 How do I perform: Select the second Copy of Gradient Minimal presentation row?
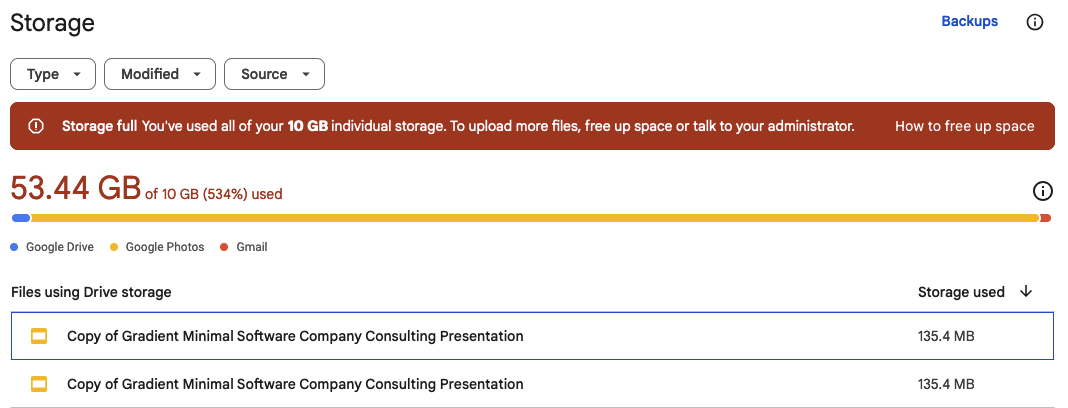pyautogui.click(x=533, y=384)
